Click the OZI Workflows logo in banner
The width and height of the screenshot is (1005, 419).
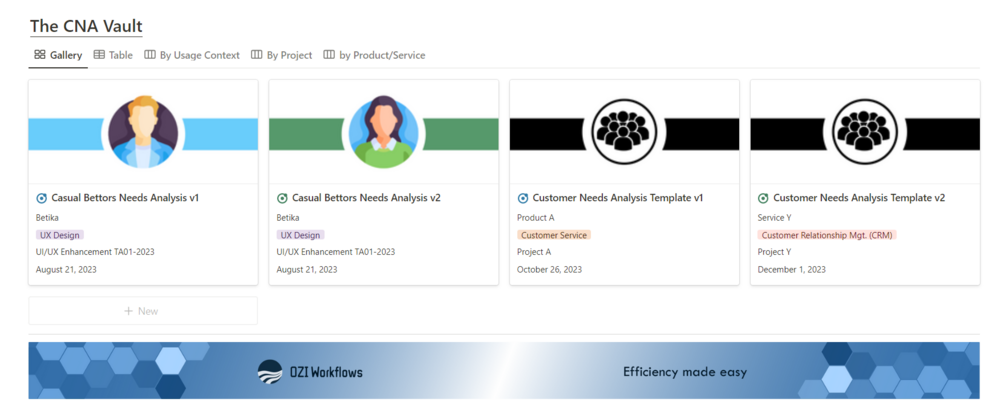pyautogui.click(x=310, y=372)
